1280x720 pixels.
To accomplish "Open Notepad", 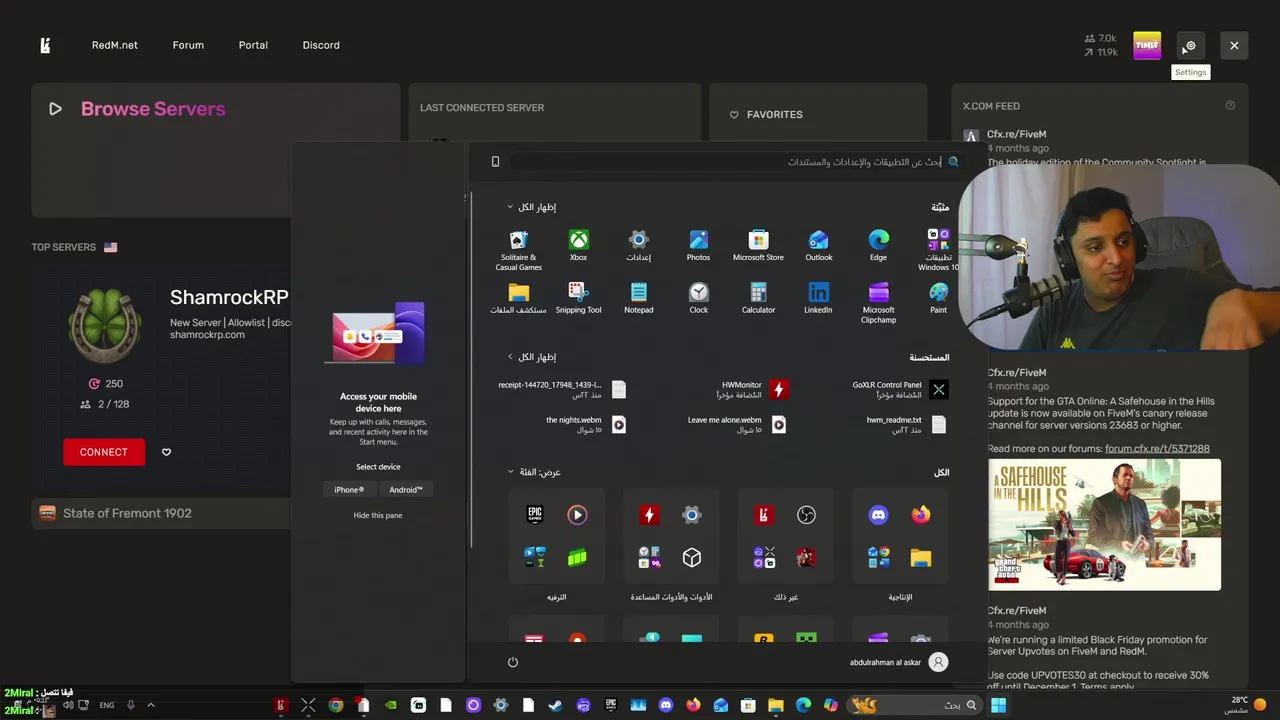I will tap(638, 298).
